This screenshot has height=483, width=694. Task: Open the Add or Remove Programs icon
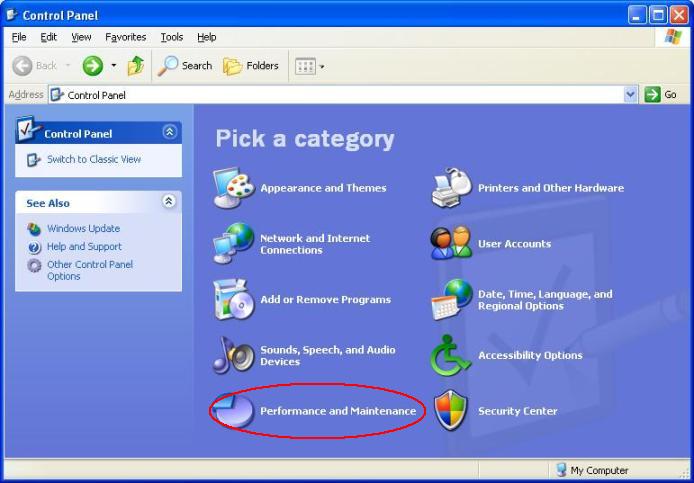(234, 300)
